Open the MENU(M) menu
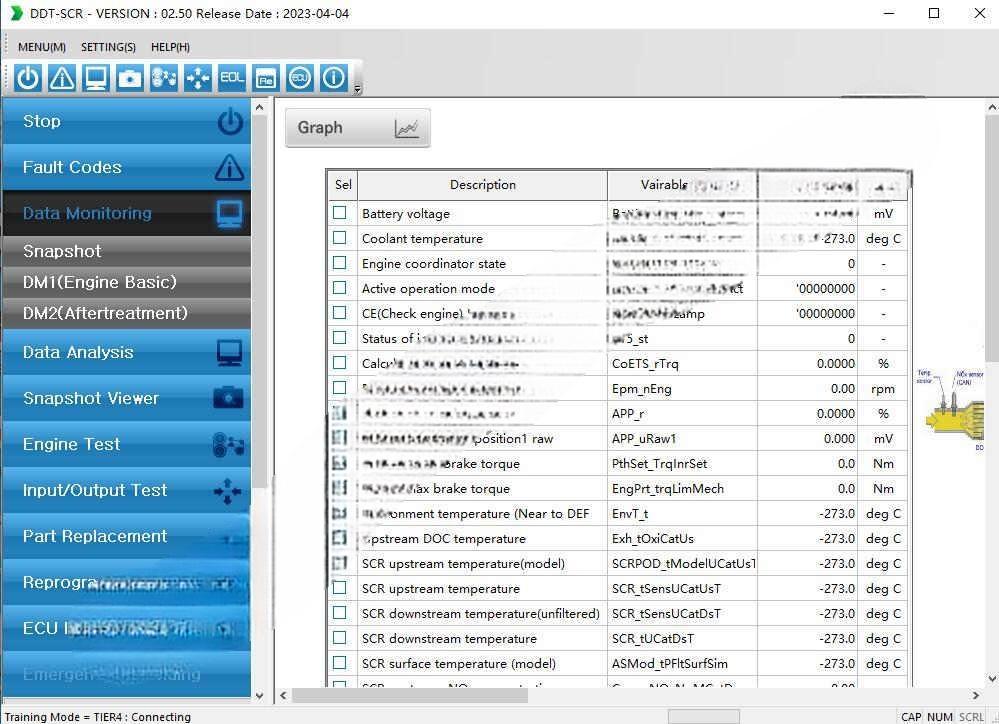Image resolution: width=999 pixels, height=724 pixels. point(42,47)
